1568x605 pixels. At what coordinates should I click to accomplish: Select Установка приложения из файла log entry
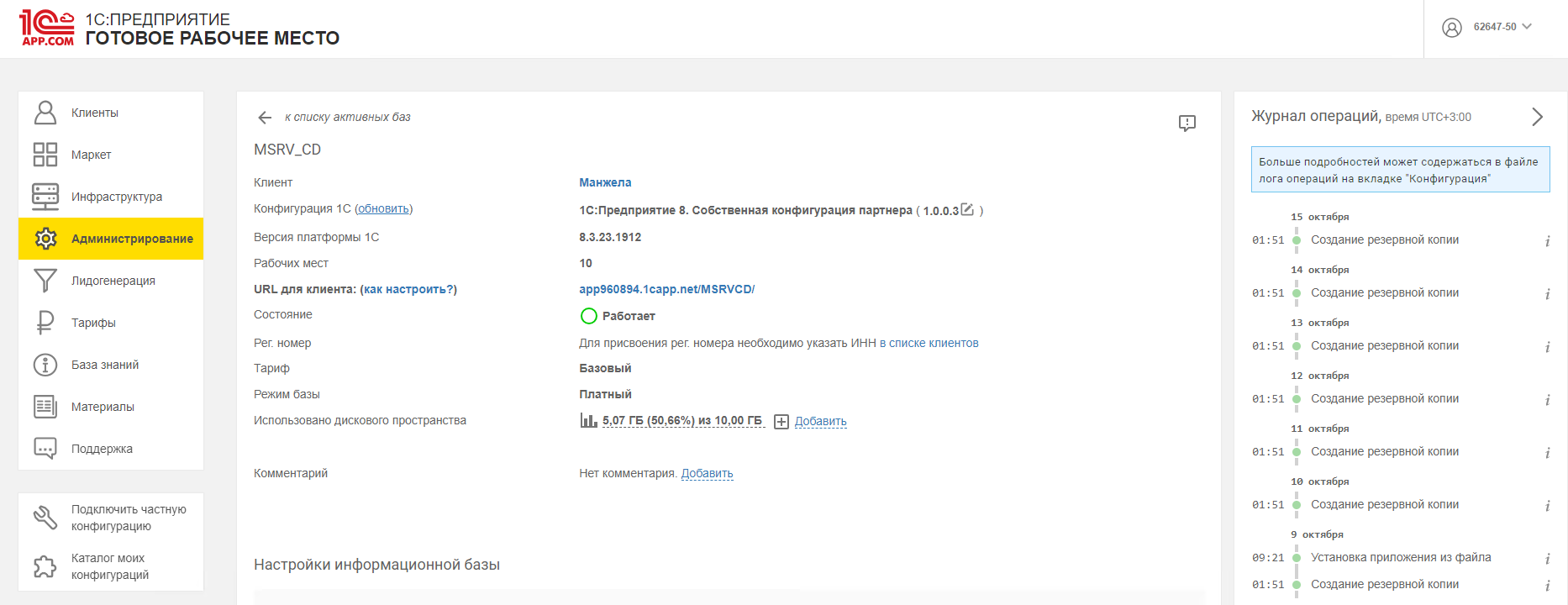tap(1401, 557)
